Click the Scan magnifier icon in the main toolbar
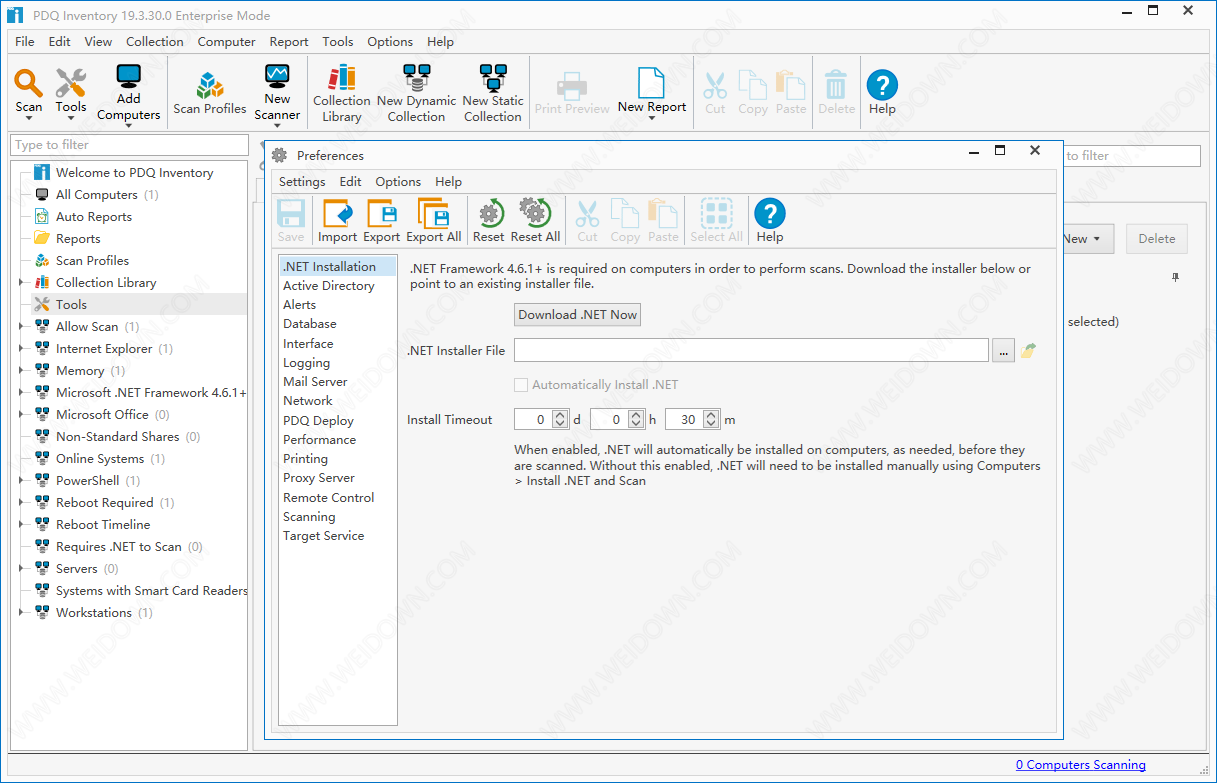This screenshot has height=783, width=1217. point(29,83)
